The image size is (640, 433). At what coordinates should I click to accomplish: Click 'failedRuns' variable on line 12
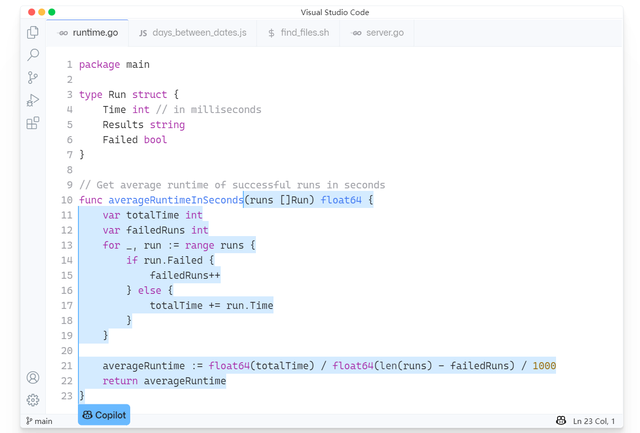155,230
